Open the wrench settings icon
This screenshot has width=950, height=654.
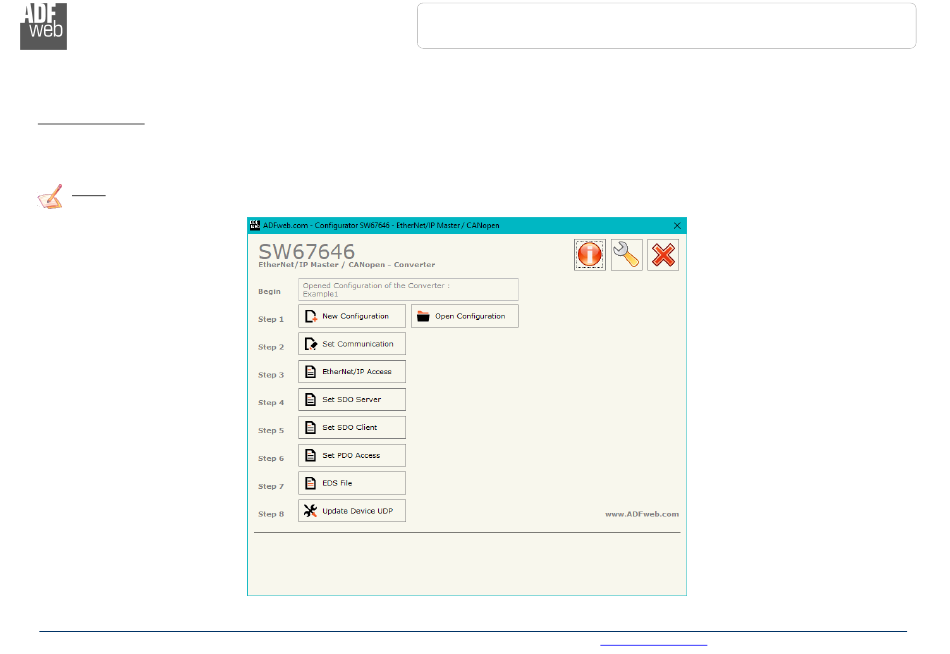(x=626, y=255)
